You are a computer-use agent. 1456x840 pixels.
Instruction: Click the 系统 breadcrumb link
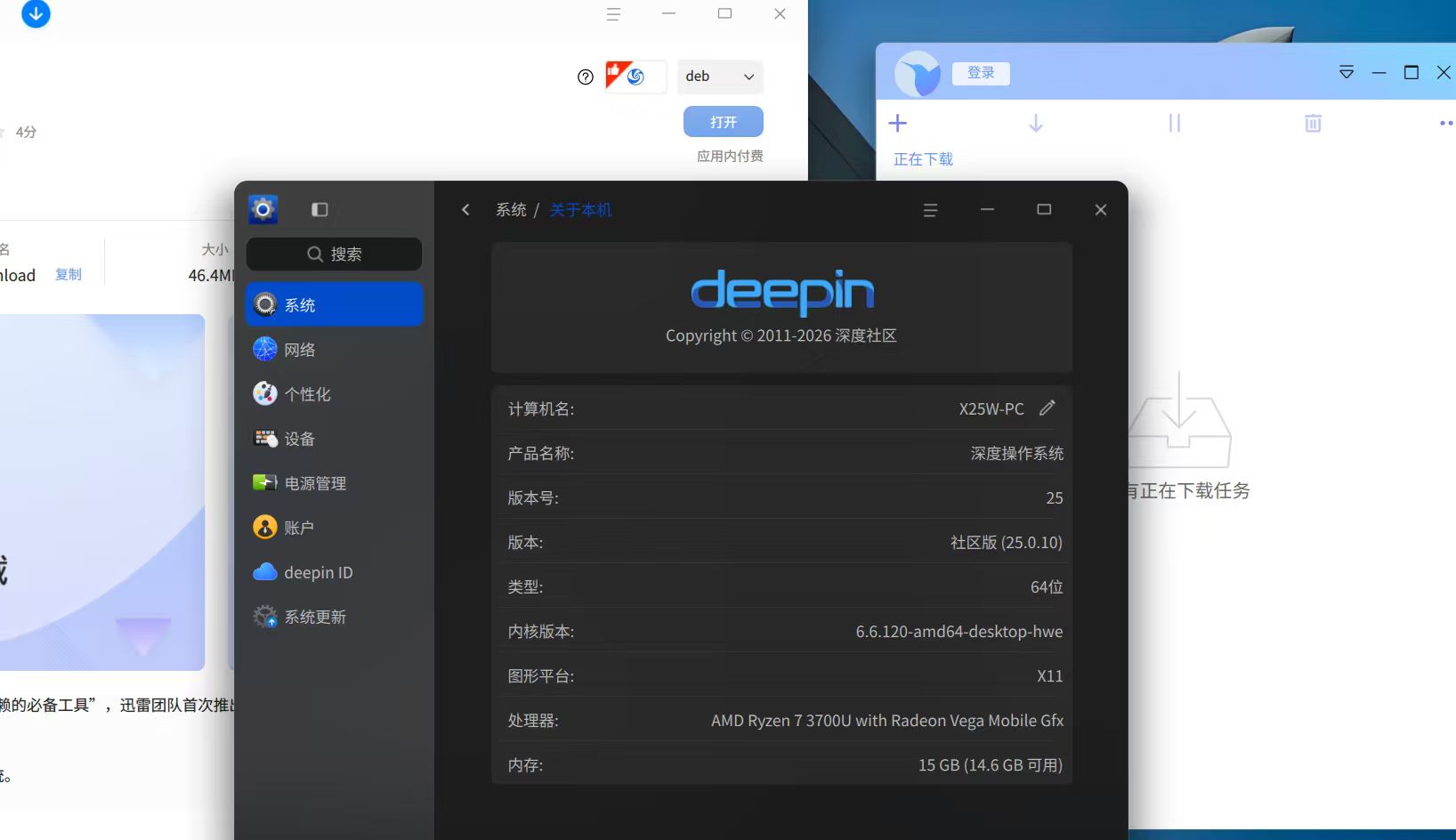(x=511, y=210)
